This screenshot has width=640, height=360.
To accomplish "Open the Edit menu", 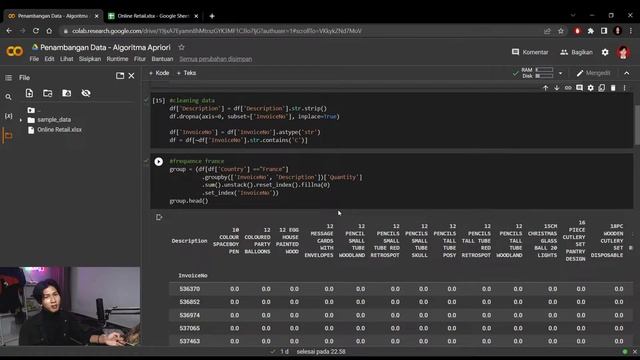I will point(49,59).
